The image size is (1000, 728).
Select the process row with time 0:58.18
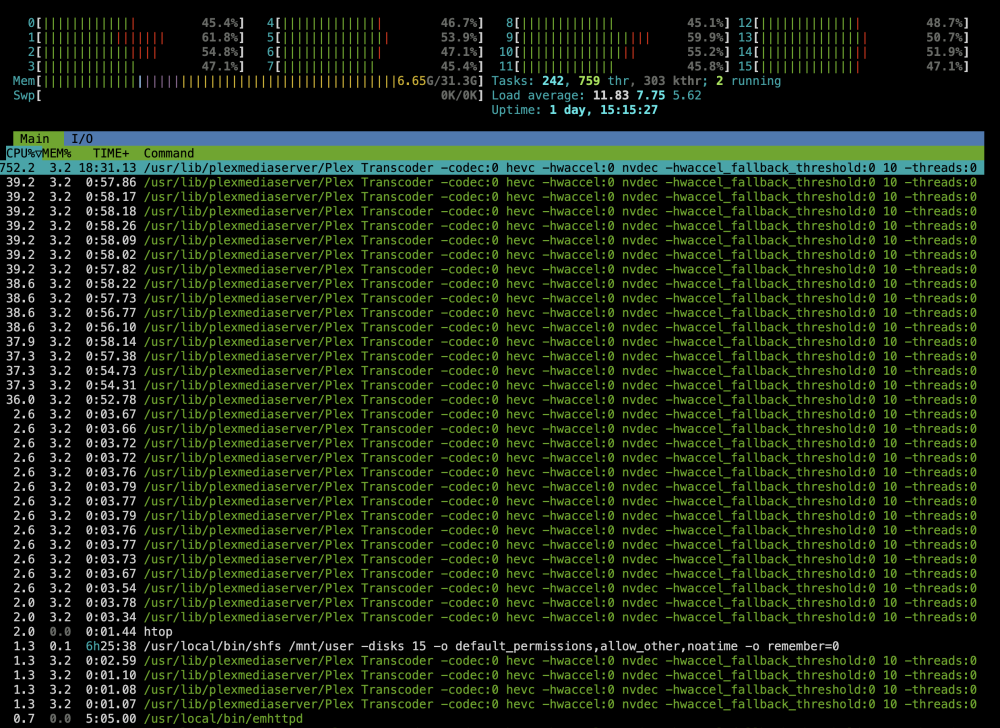(x=492, y=211)
